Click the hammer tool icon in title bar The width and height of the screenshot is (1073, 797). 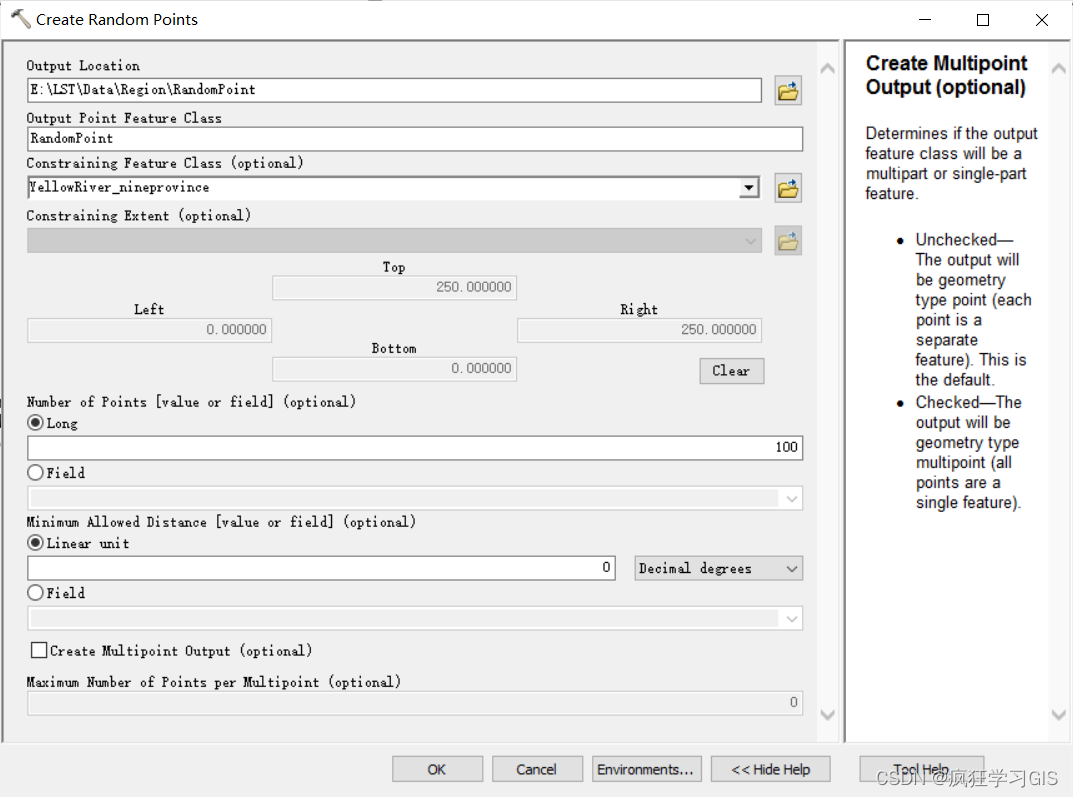pos(21,19)
